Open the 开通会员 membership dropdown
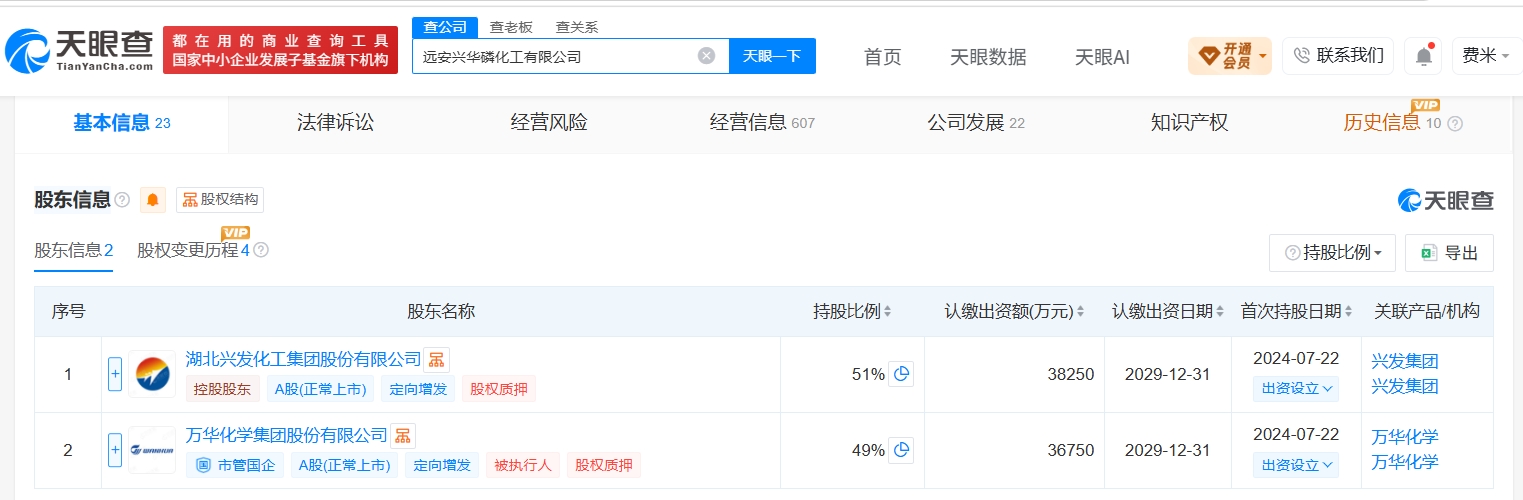The height and width of the screenshot is (500, 1523). [1230, 56]
